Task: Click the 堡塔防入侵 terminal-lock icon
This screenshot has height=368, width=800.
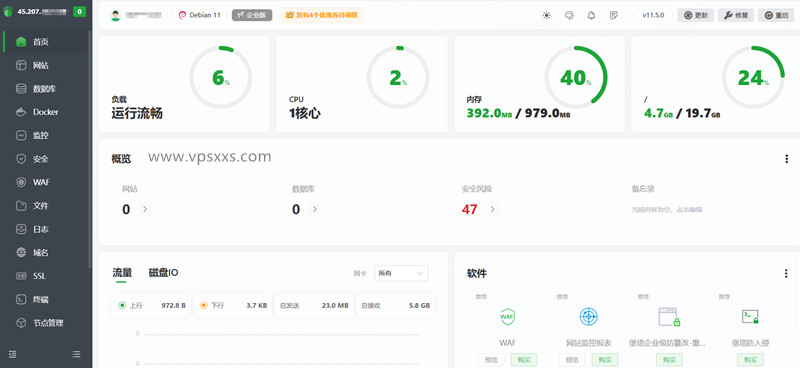Action: [x=750, y=317]
